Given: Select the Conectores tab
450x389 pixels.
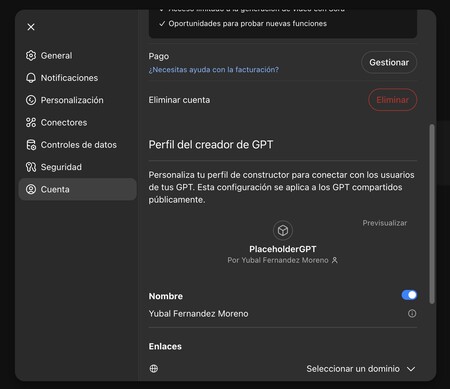Looking at the screenshot, I should click(x=77, y=122).
